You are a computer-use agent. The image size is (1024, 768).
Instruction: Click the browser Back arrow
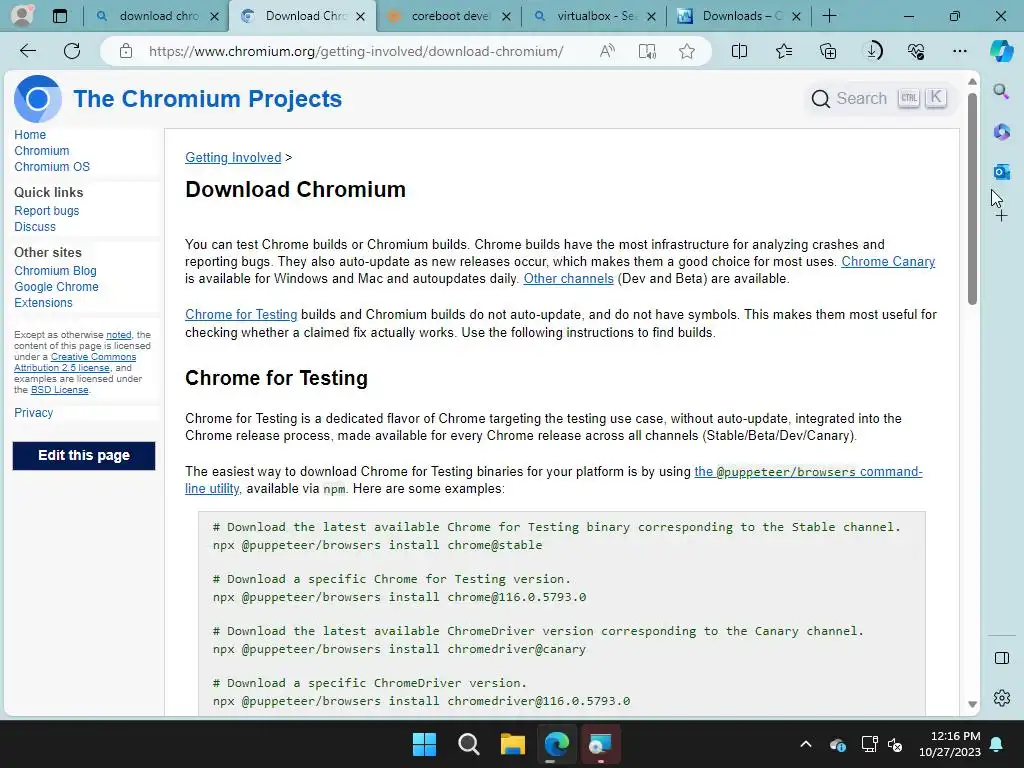27,51
